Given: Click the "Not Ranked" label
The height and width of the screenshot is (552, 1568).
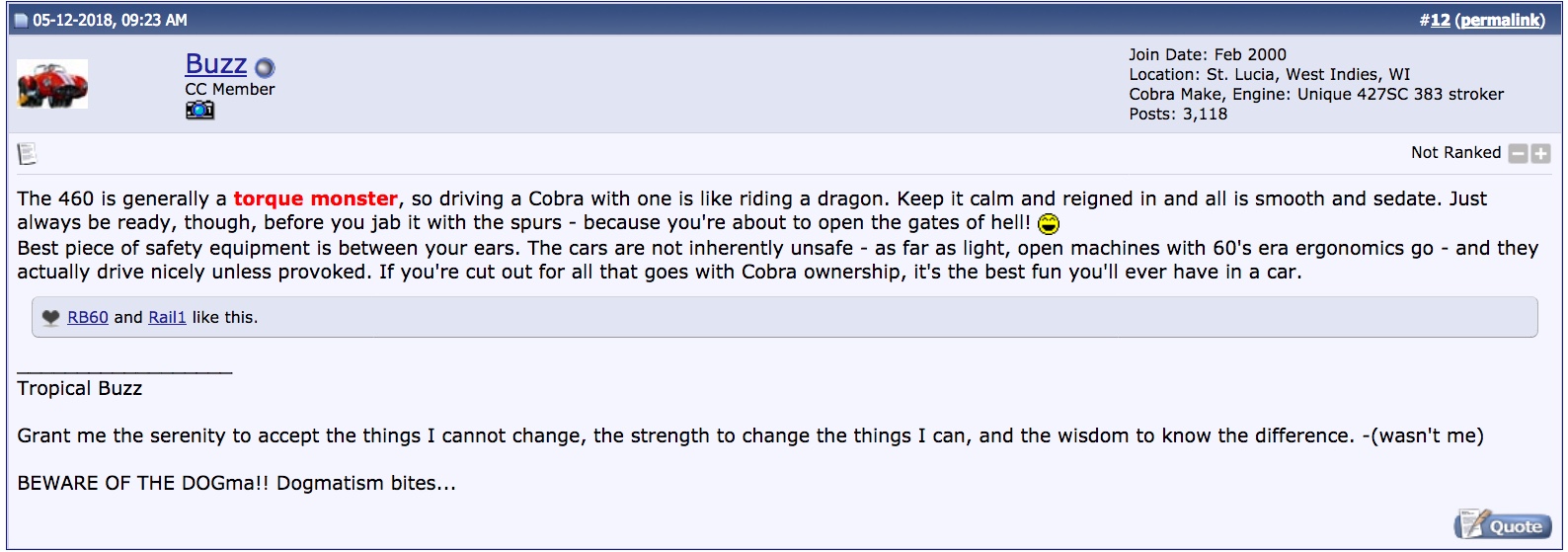Looking at the screenshot, I should coord(1455,152).
